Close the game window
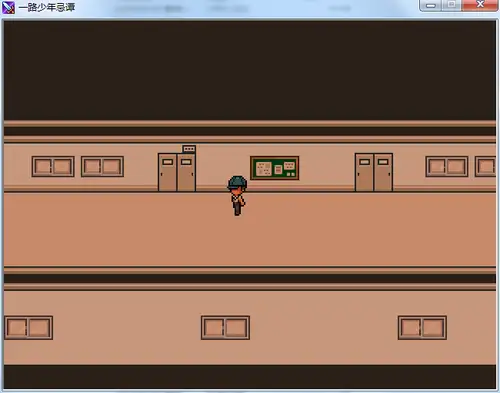Screen dimensions: 500x393 tap(480, 5)
